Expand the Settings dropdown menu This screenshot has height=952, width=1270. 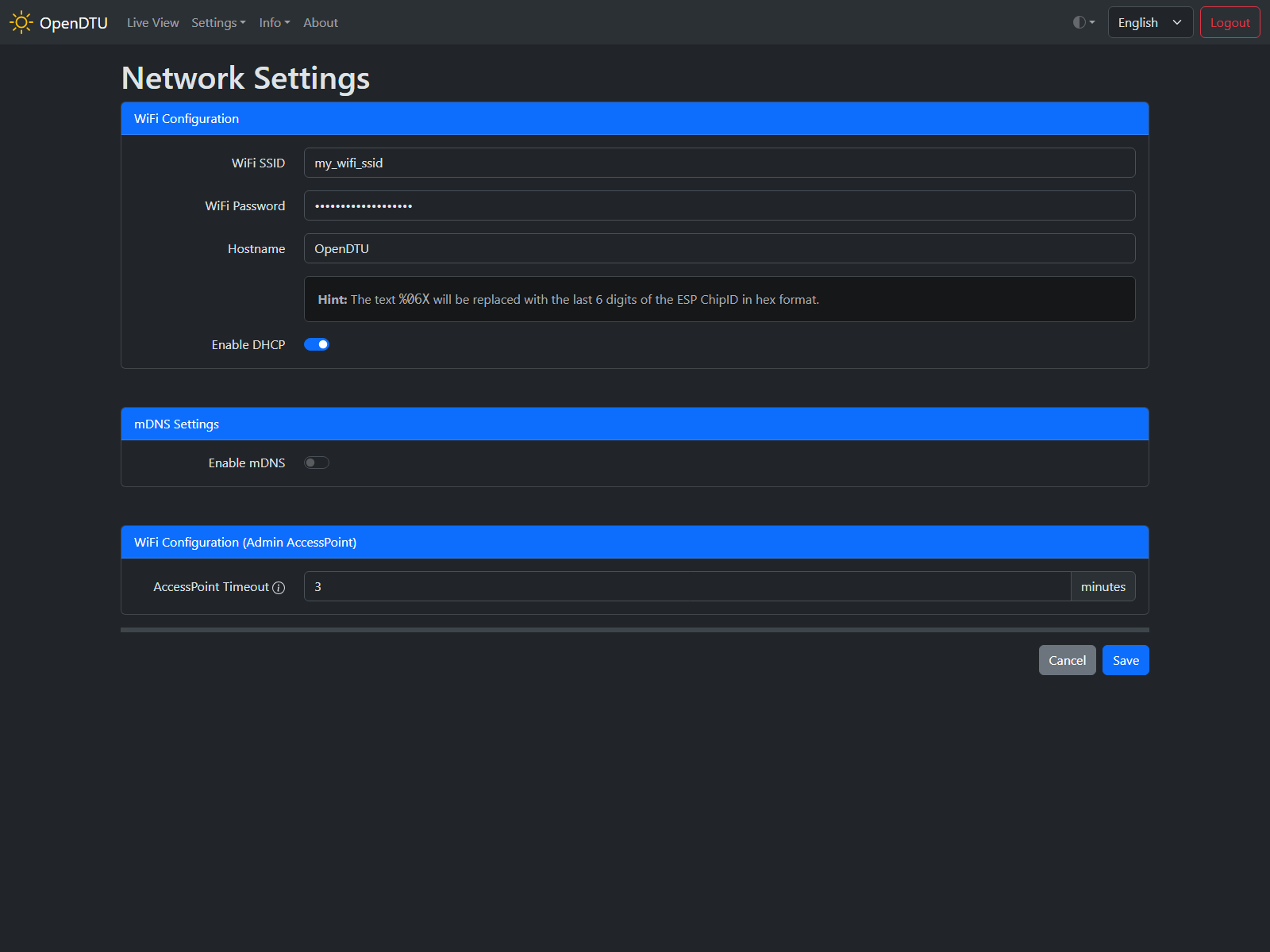pos(218,22)
